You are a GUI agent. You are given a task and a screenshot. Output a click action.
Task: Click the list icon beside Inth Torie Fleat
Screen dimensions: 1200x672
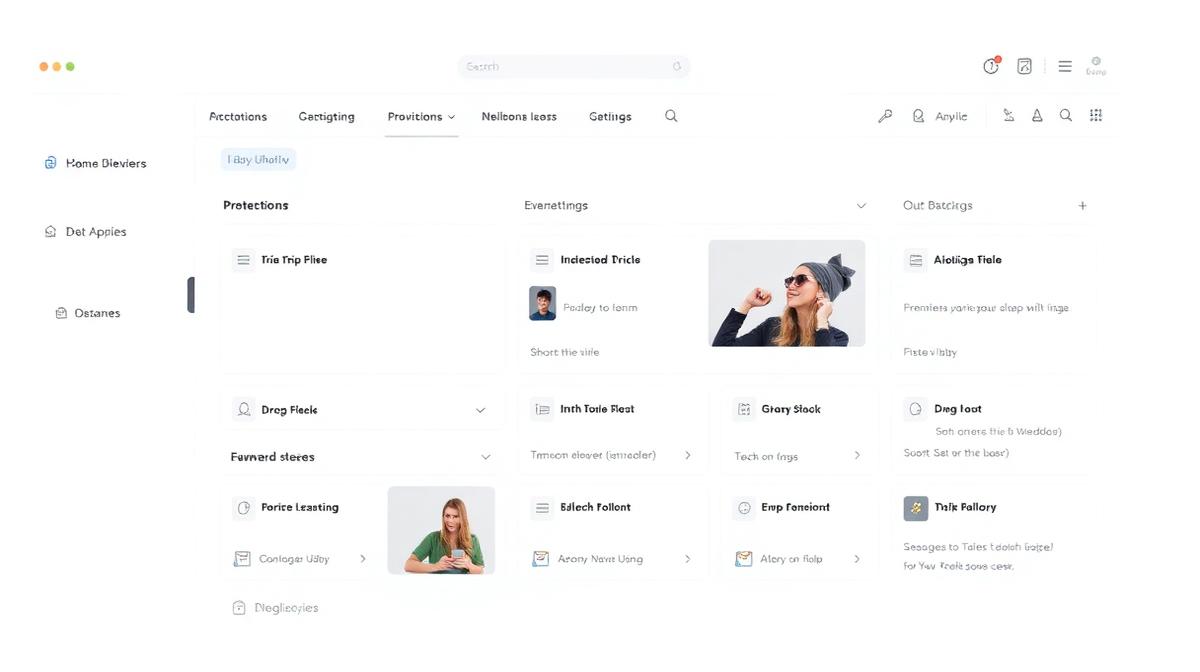542,409
